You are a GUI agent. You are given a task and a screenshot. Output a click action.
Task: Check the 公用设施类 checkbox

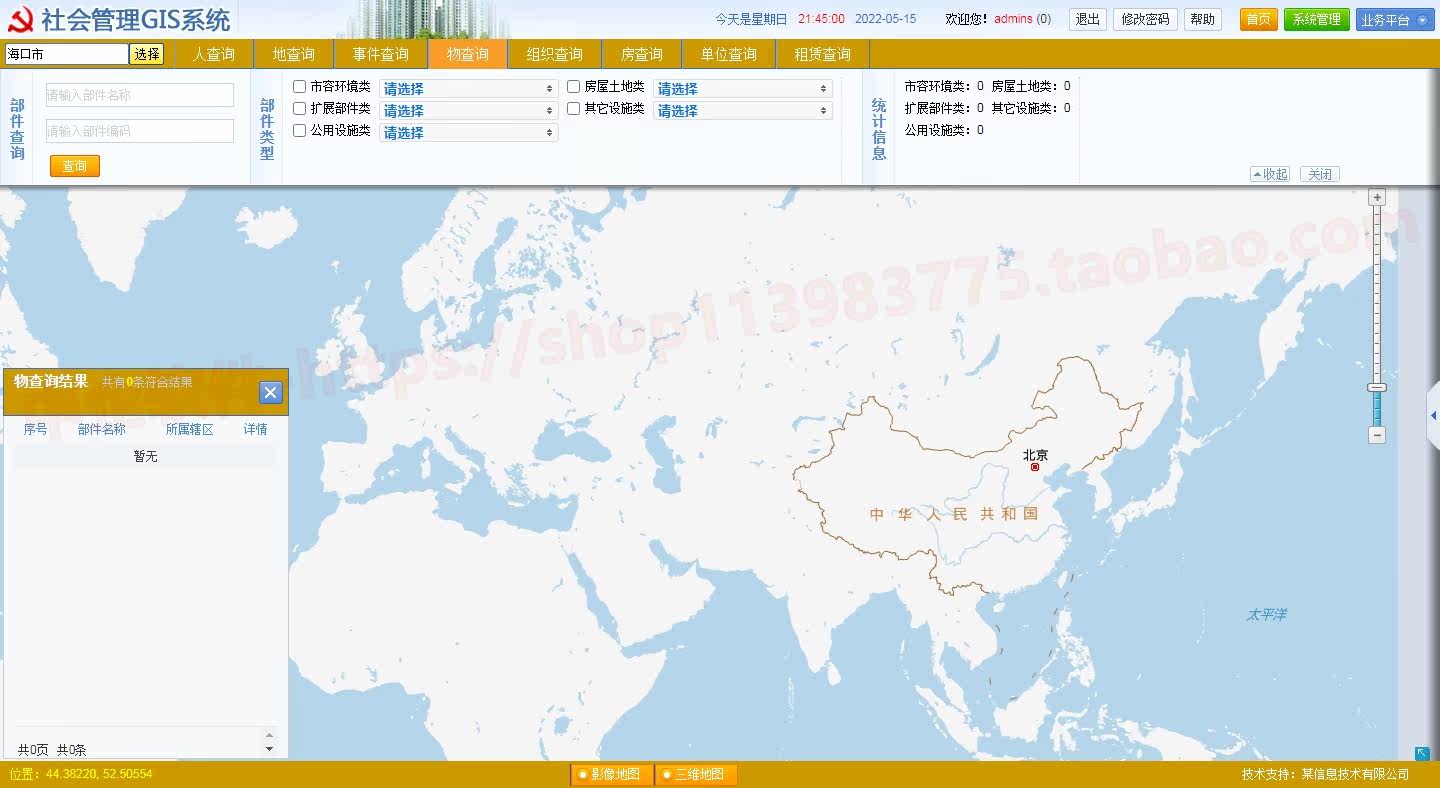pyautogui.click(x=299, y=131)
